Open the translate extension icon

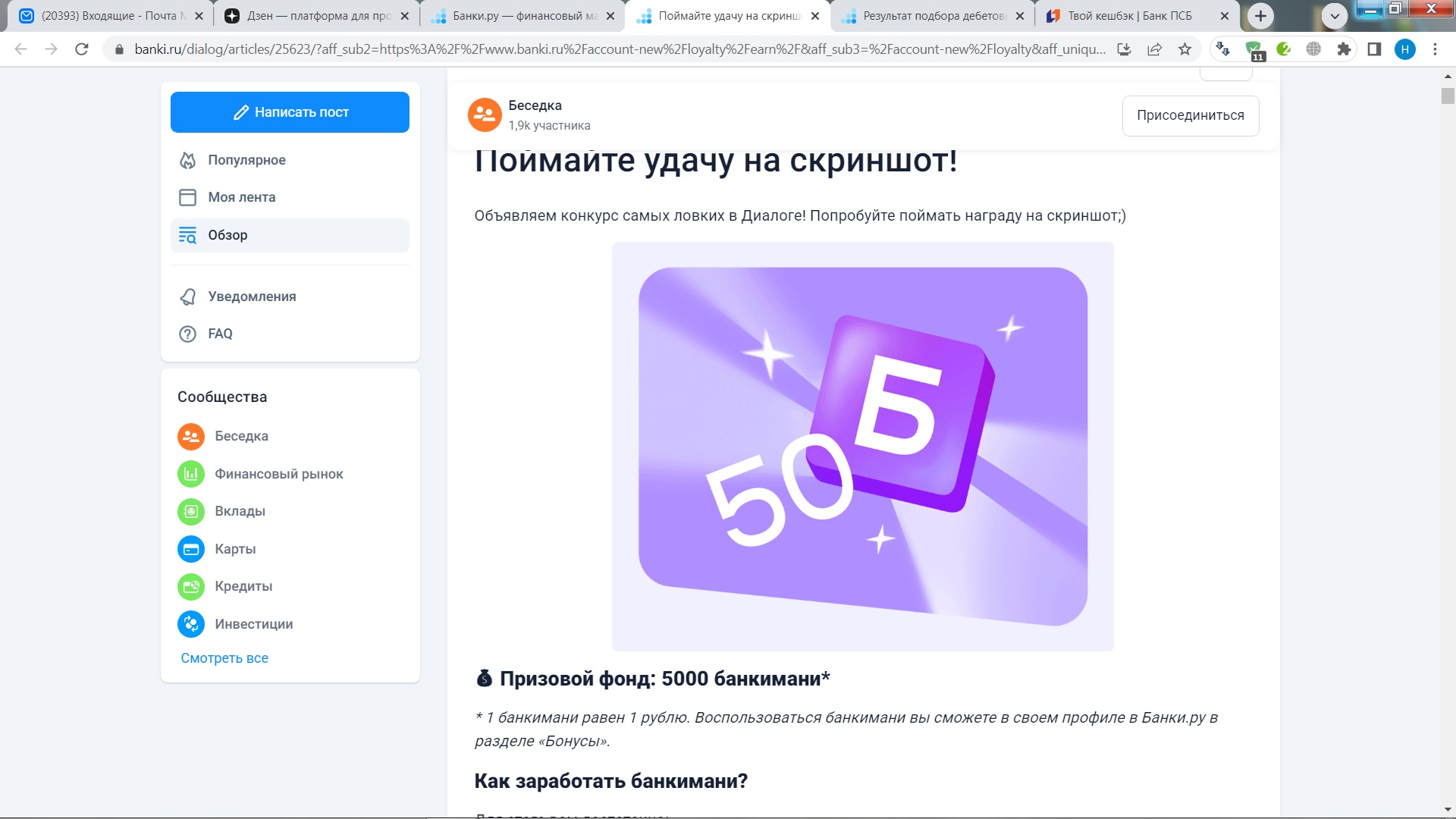1222,49
